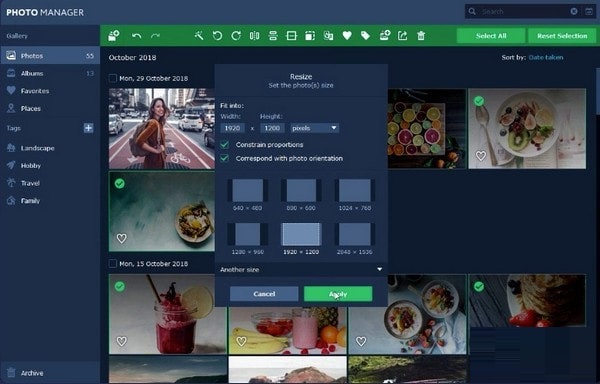The image size is (600, 384).
Task: Click the Reset Selection button
Action: 562,36
